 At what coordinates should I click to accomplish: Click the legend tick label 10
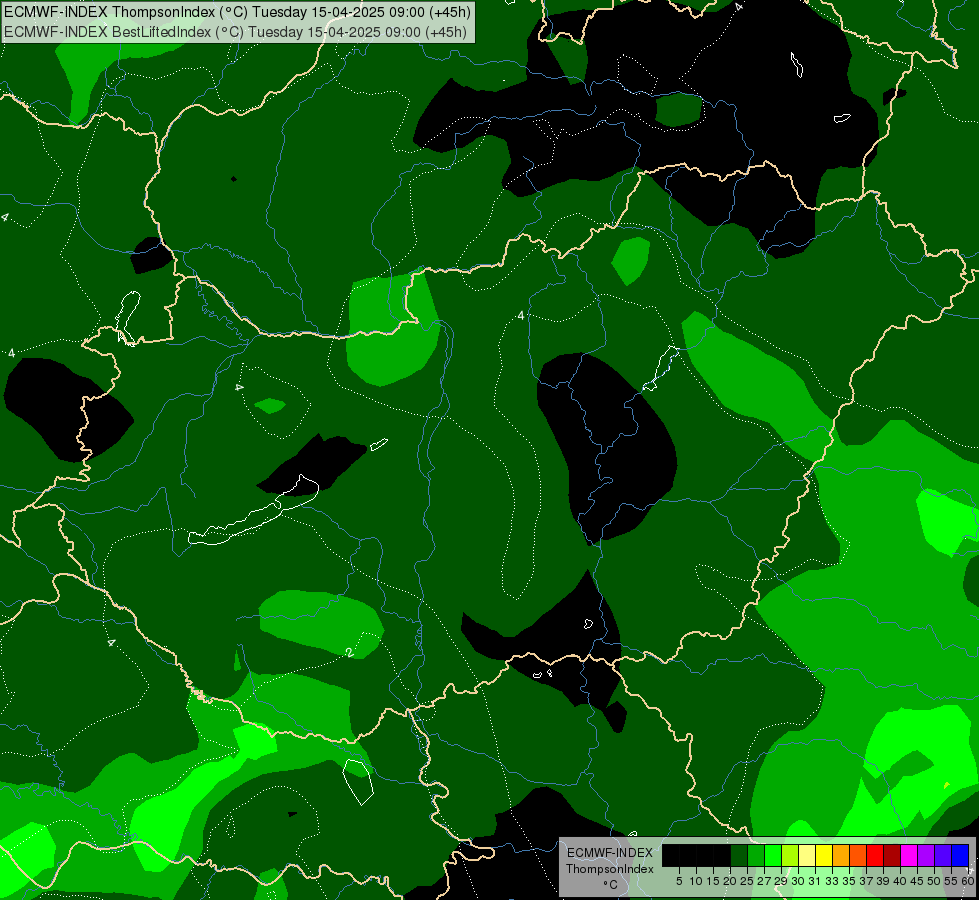point(696,881)
